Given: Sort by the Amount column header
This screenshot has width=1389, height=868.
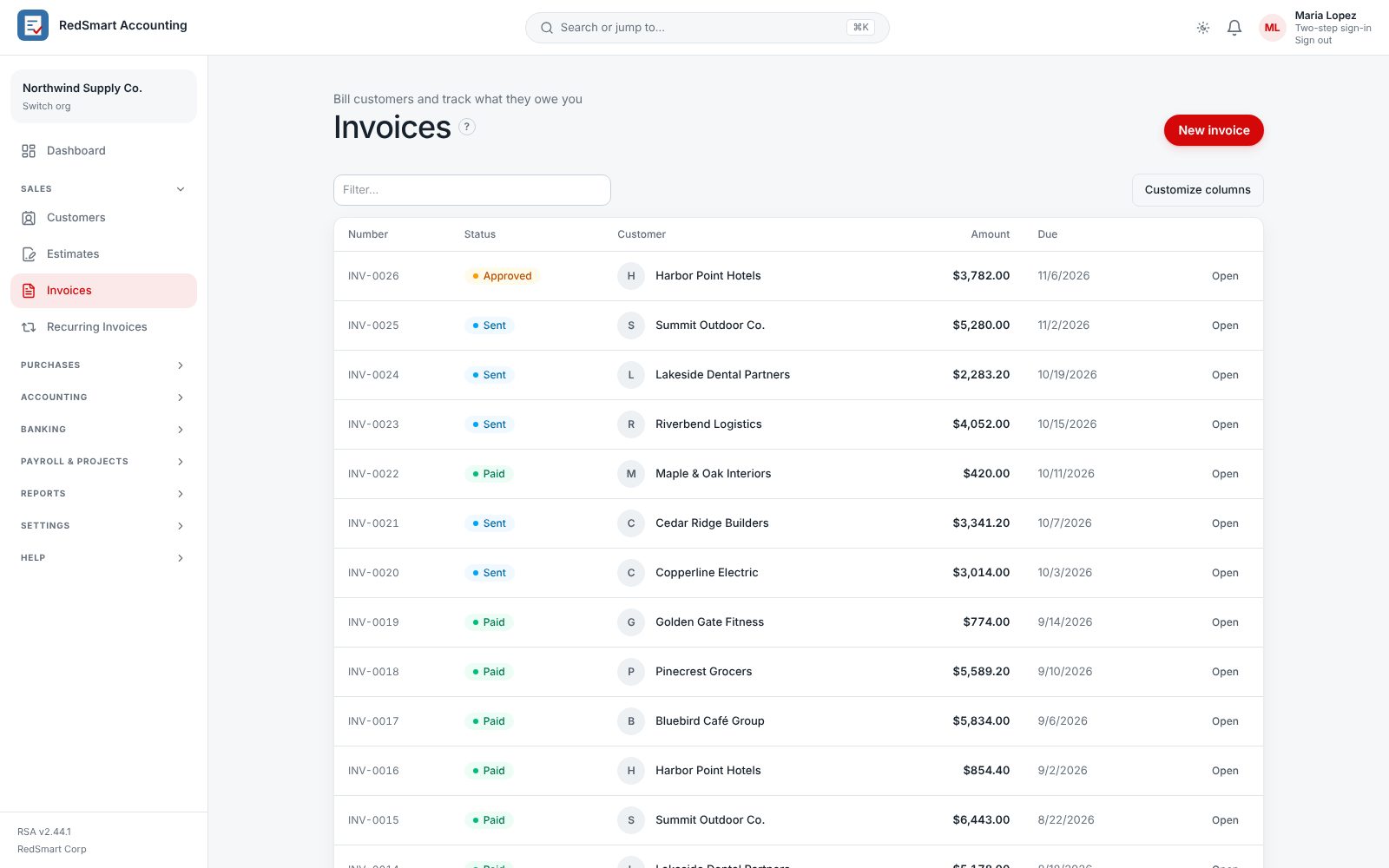Looking at the screenshot, I should tap(990, 234).
